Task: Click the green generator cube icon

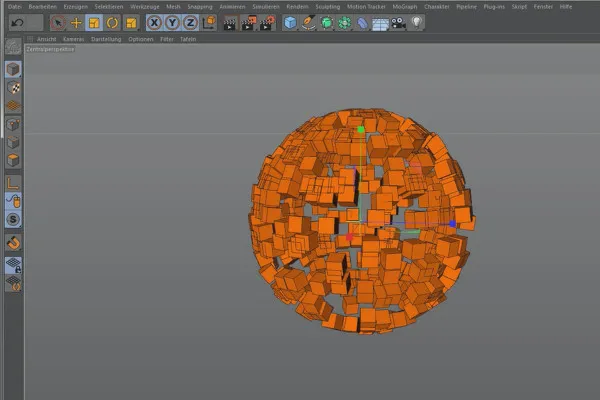Action: point(326,23)
